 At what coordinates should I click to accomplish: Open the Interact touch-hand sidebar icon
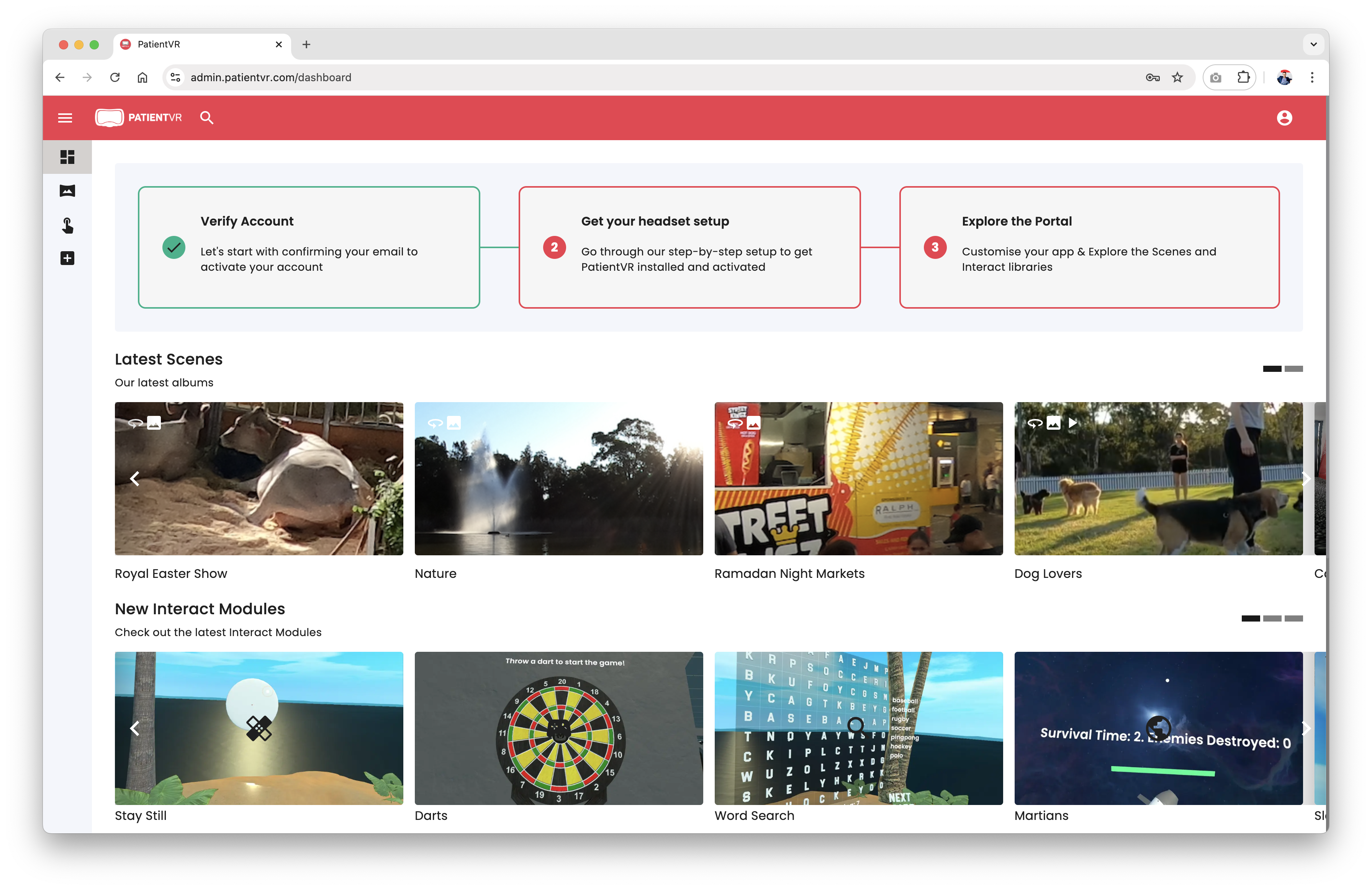(x=67, y=225)
